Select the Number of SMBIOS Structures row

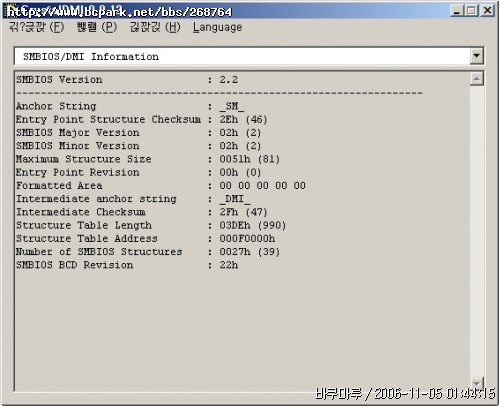click(x=148, y=252)
